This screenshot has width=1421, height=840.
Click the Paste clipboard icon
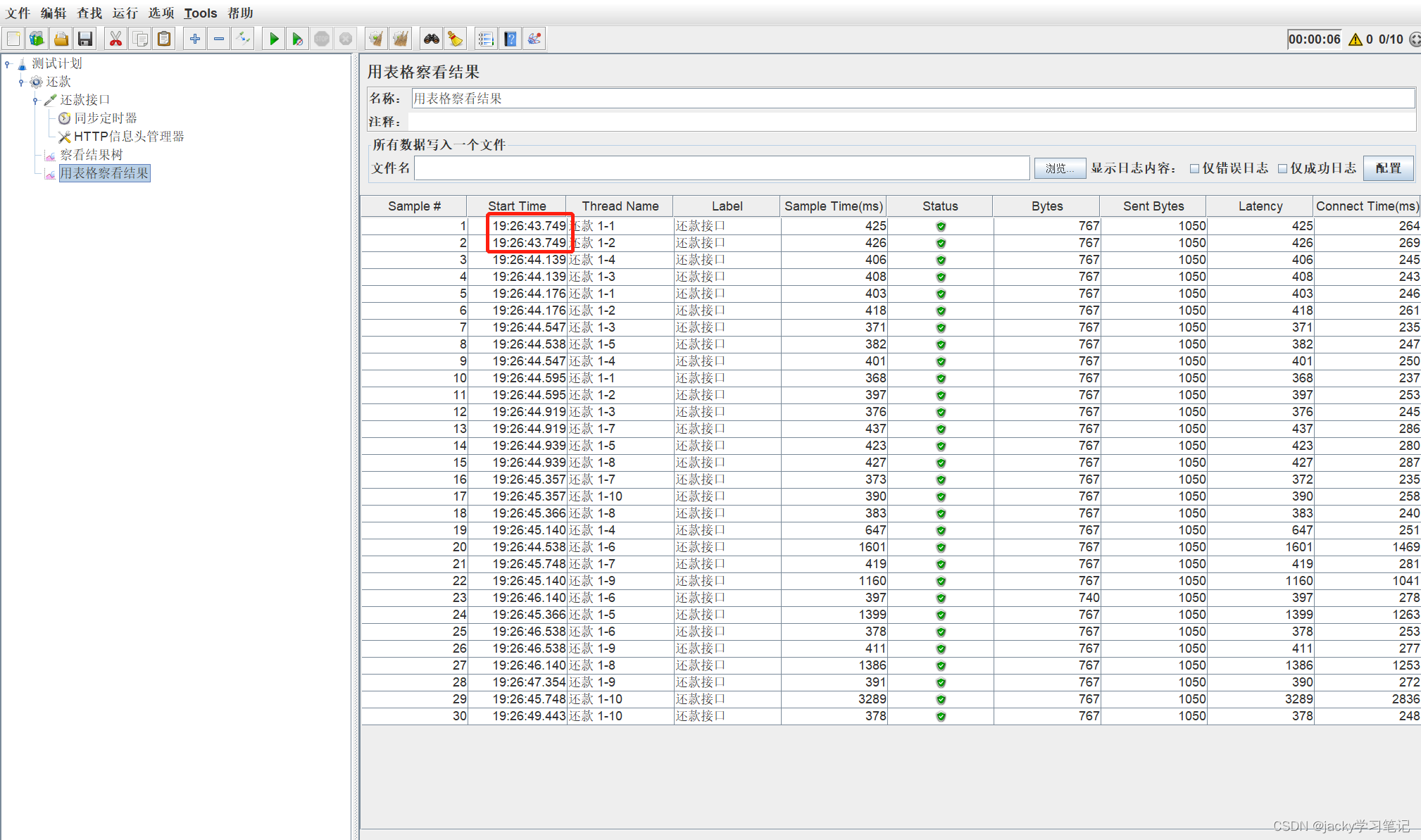coord(164,39)
